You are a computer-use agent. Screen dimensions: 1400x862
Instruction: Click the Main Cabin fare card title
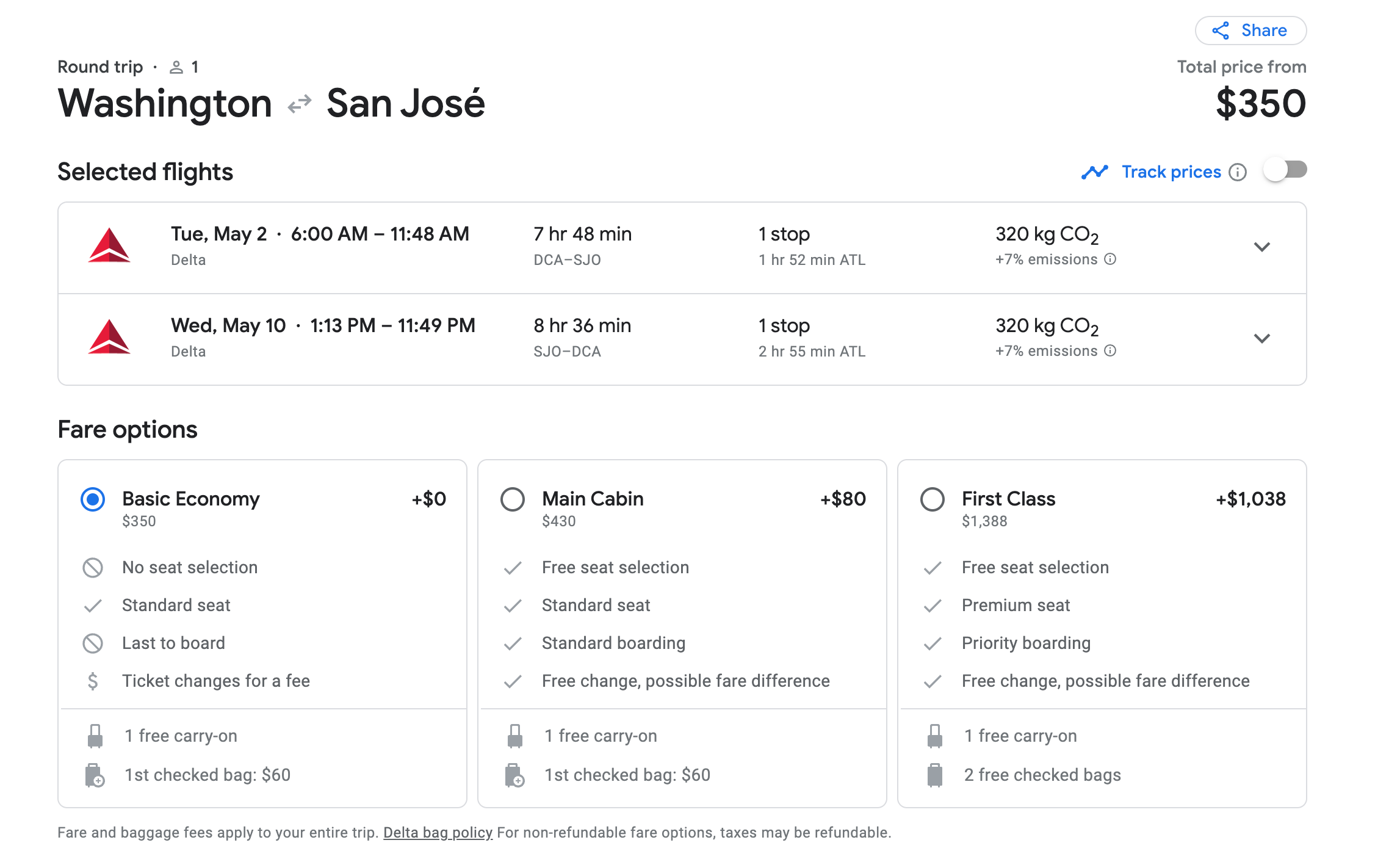tap(593, 499)
